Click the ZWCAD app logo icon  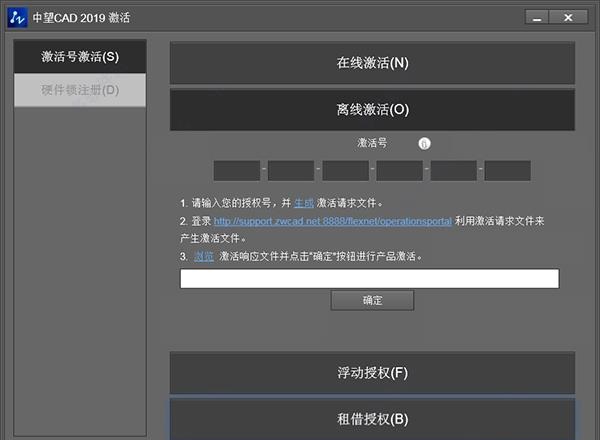pos(17,18)
